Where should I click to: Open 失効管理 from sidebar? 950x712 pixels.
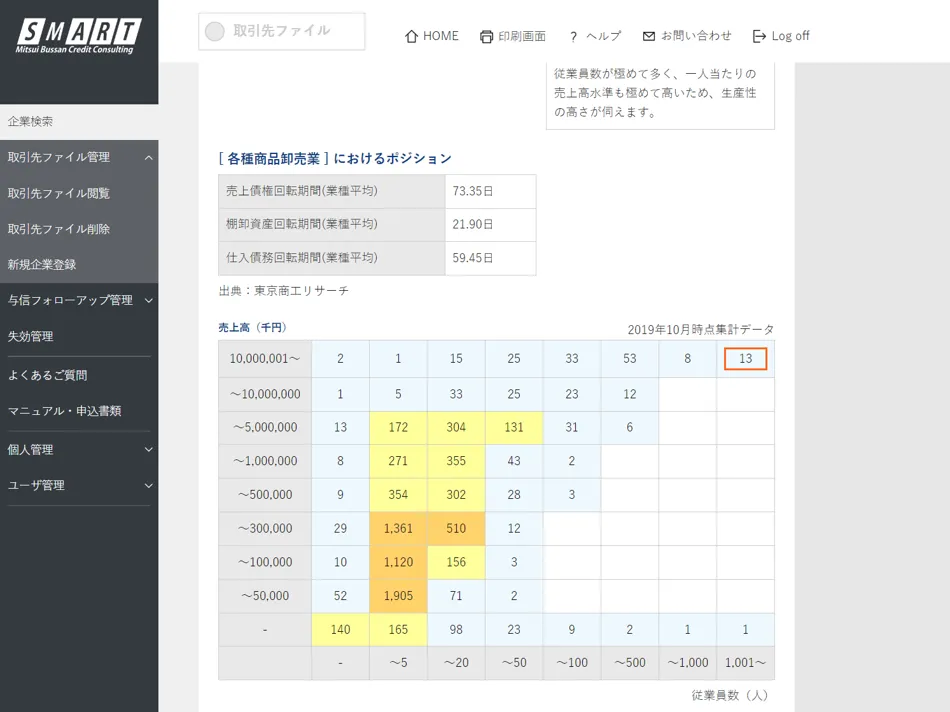31,337
